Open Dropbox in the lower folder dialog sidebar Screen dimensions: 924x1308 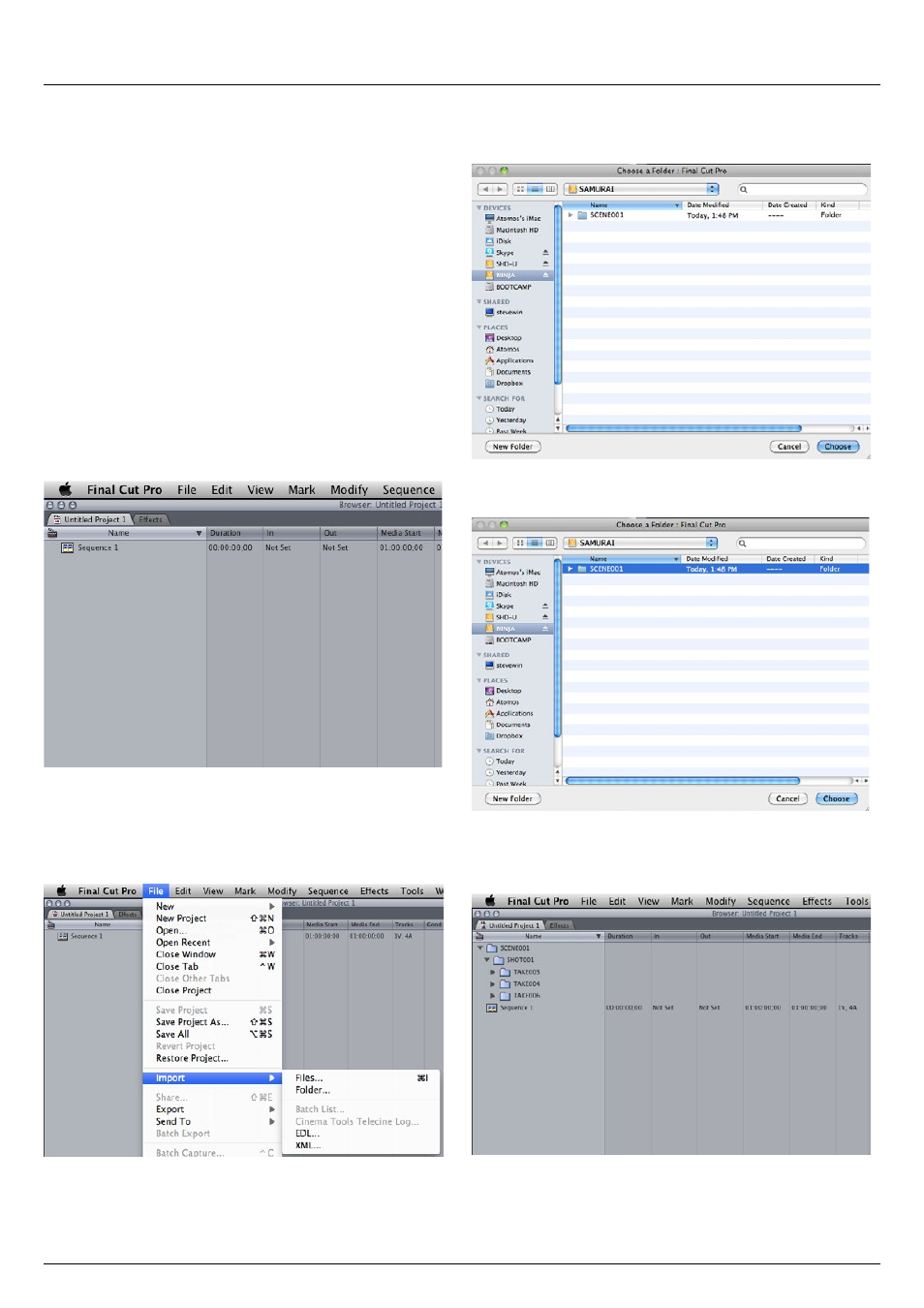click(504, 736)
